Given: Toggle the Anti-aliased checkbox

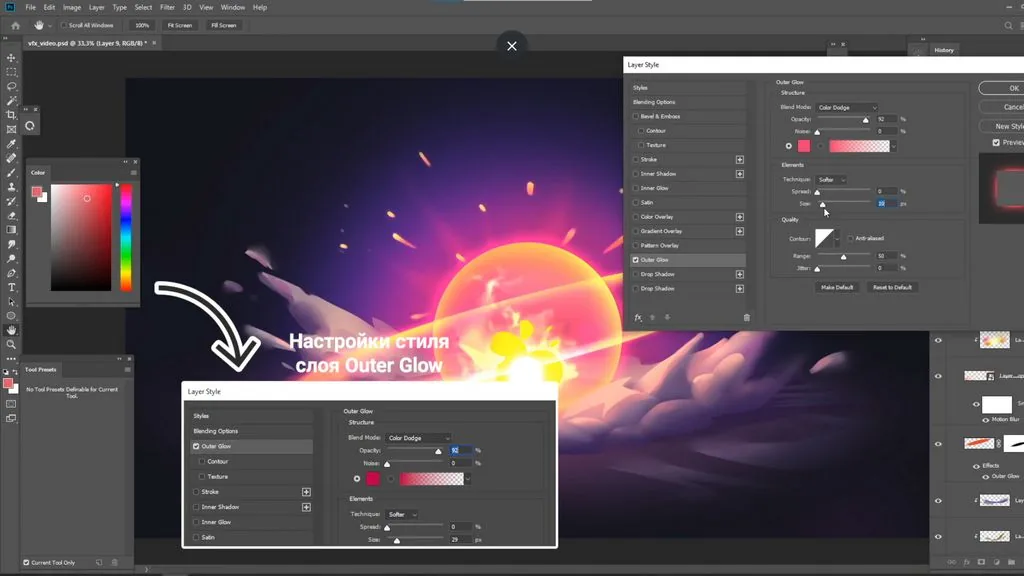Looking at the screenshot, I should pos(850,238).
